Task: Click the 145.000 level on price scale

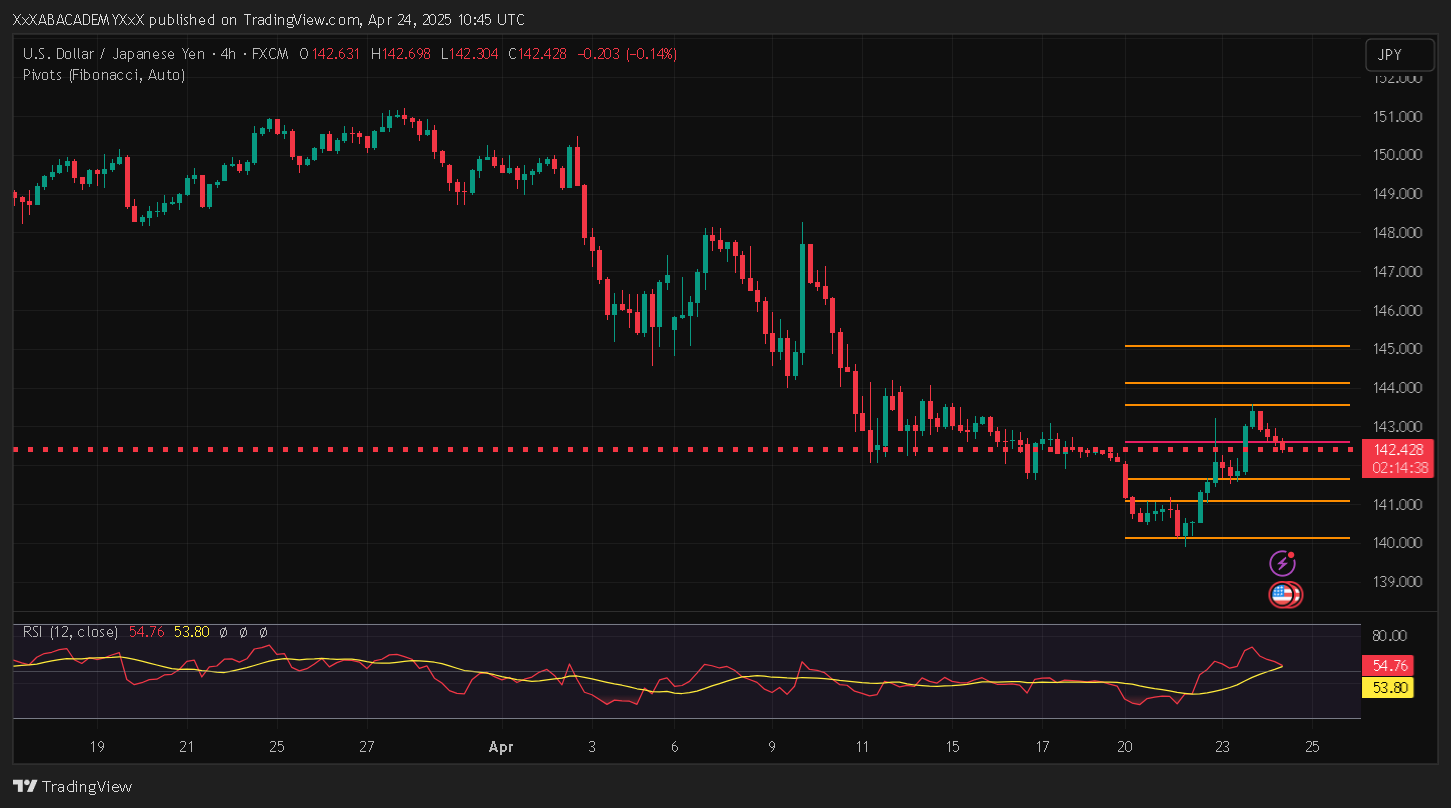Action: coord(1394,349)
